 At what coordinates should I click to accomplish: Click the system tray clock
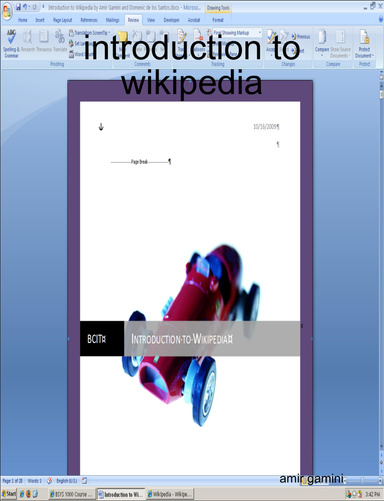372,494
